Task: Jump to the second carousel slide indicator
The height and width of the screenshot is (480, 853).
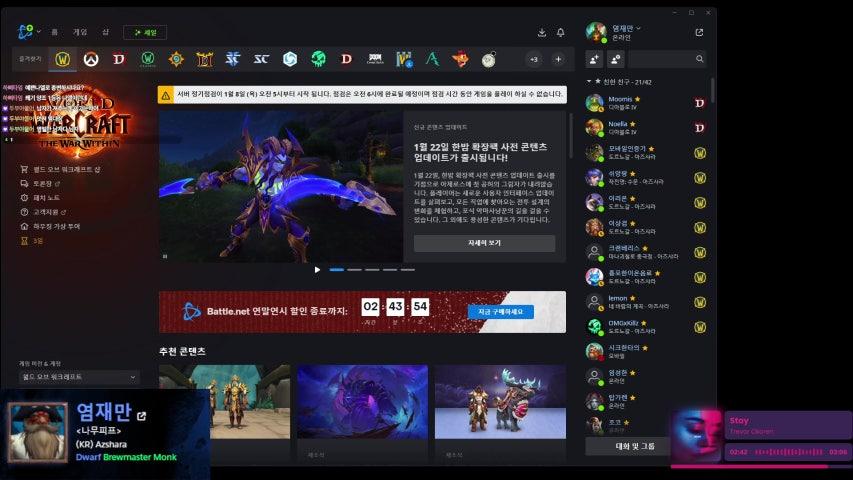Action: click(354, 270)
